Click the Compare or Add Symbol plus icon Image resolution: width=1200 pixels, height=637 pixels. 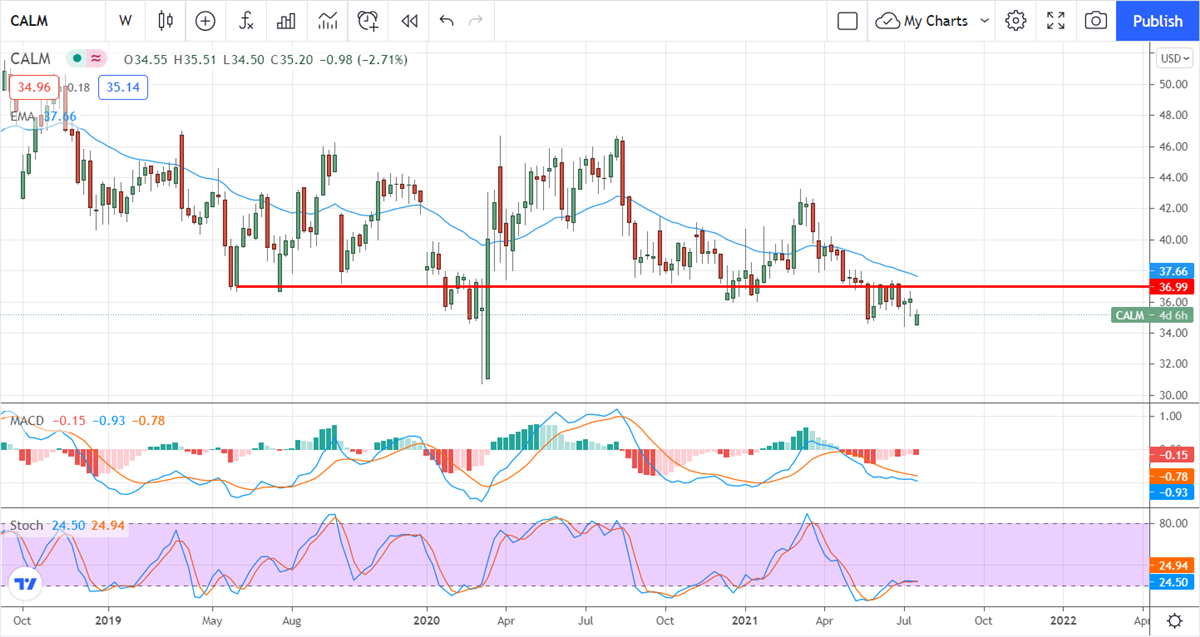(205, 21)
